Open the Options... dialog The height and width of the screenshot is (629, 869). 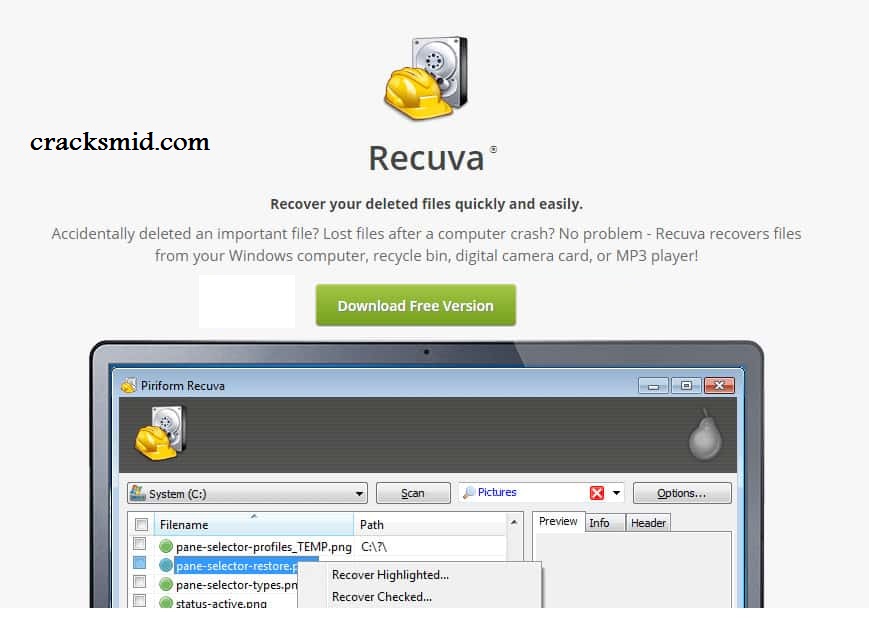(682, 493)
